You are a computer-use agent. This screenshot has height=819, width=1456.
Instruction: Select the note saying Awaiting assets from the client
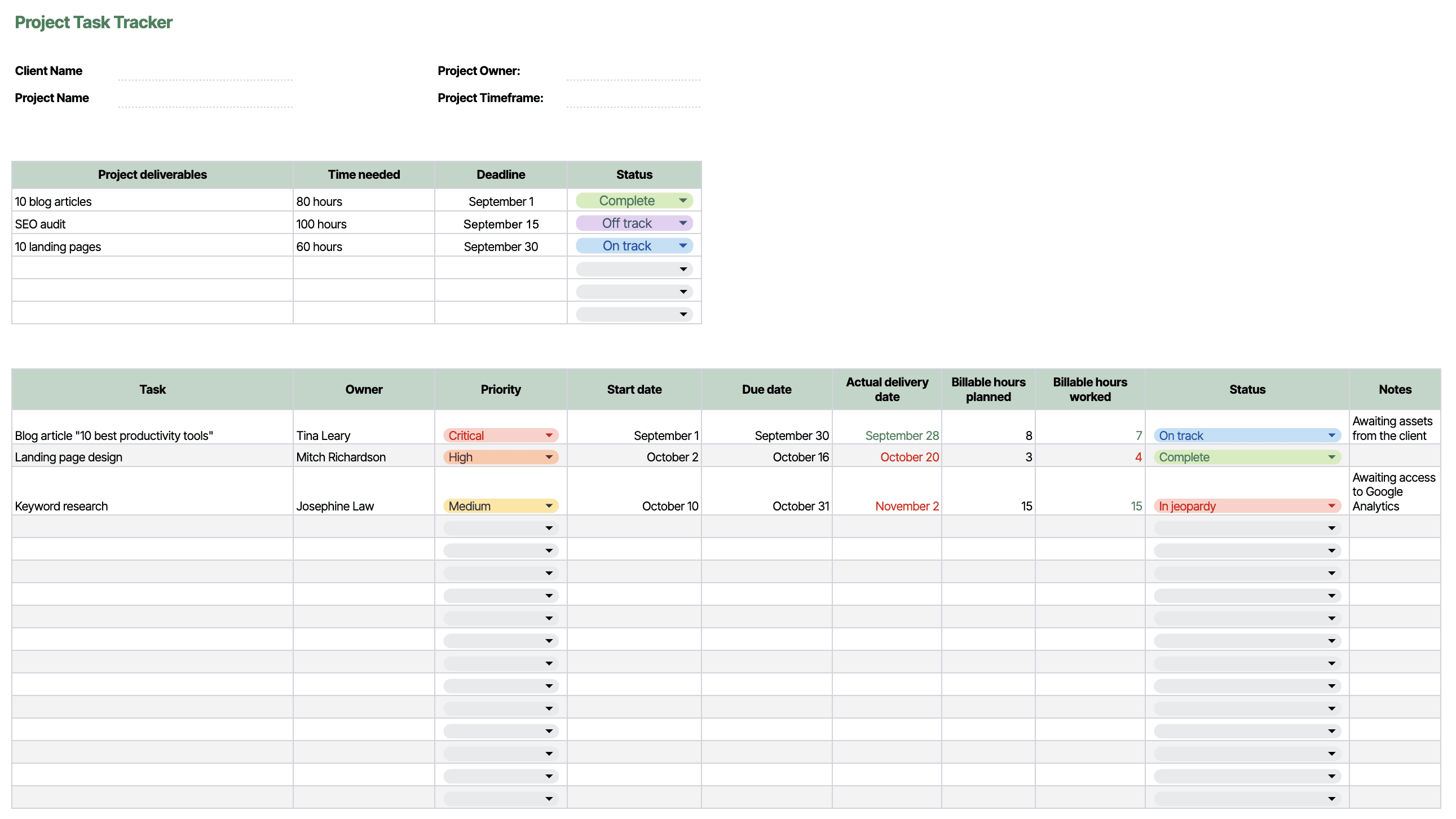[x=1394, y=429]
